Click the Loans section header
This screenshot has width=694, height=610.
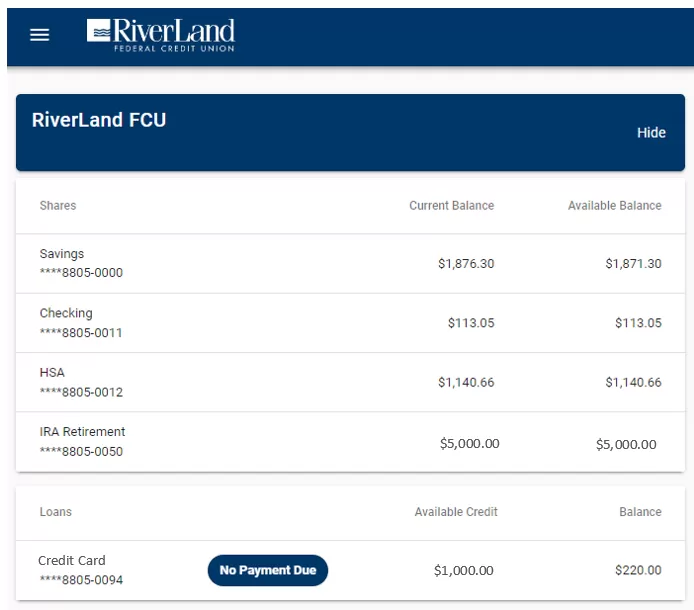pyautogui.click(x=56, y=512)
